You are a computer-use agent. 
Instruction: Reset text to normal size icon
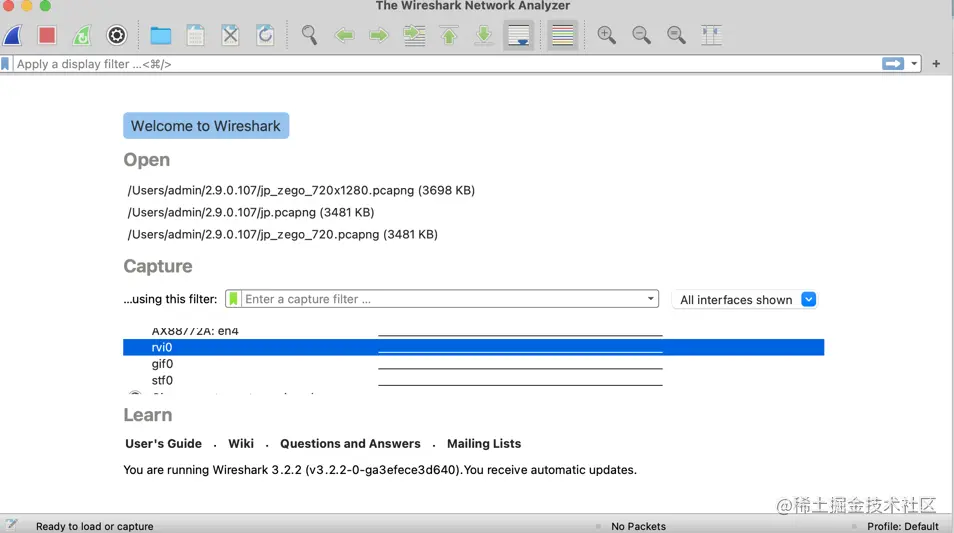pyautogui.click(x=676, y=35)
